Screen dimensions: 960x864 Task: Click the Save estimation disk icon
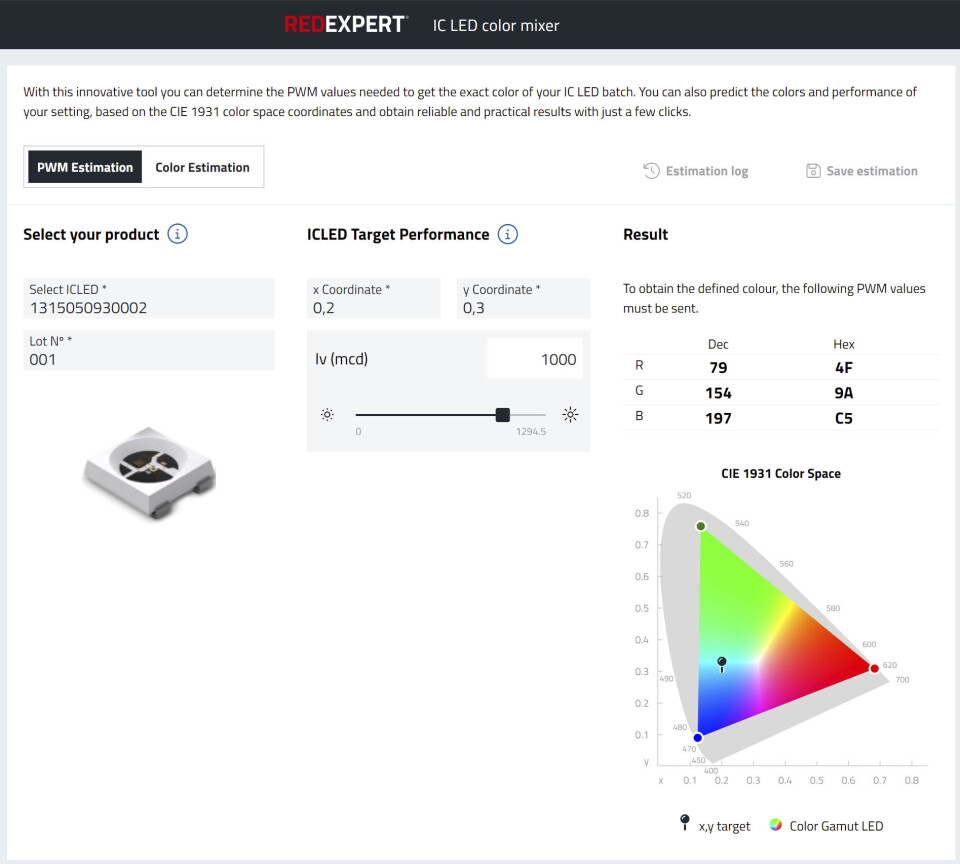click(813, 171)
